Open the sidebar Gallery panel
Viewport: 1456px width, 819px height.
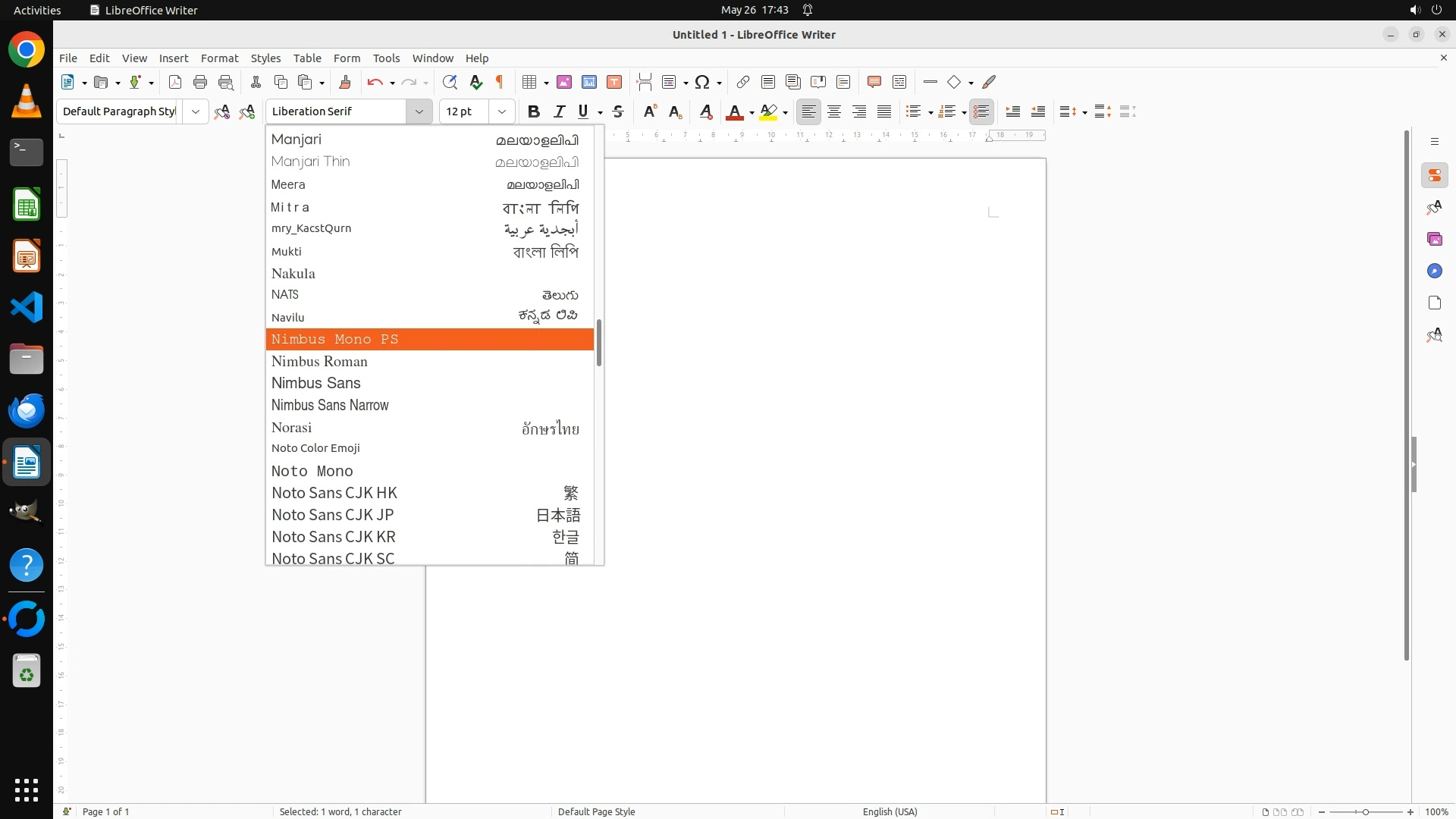point(1434,240)
